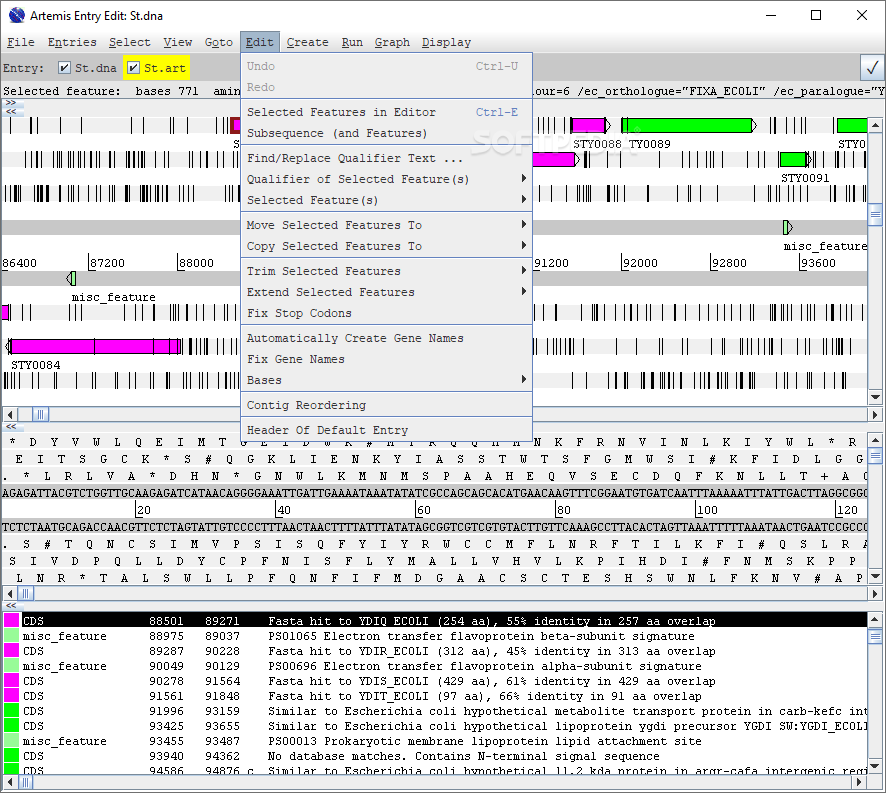Open the Goto menu
Screen dimensions: 886x793
[x=219, y=42]
